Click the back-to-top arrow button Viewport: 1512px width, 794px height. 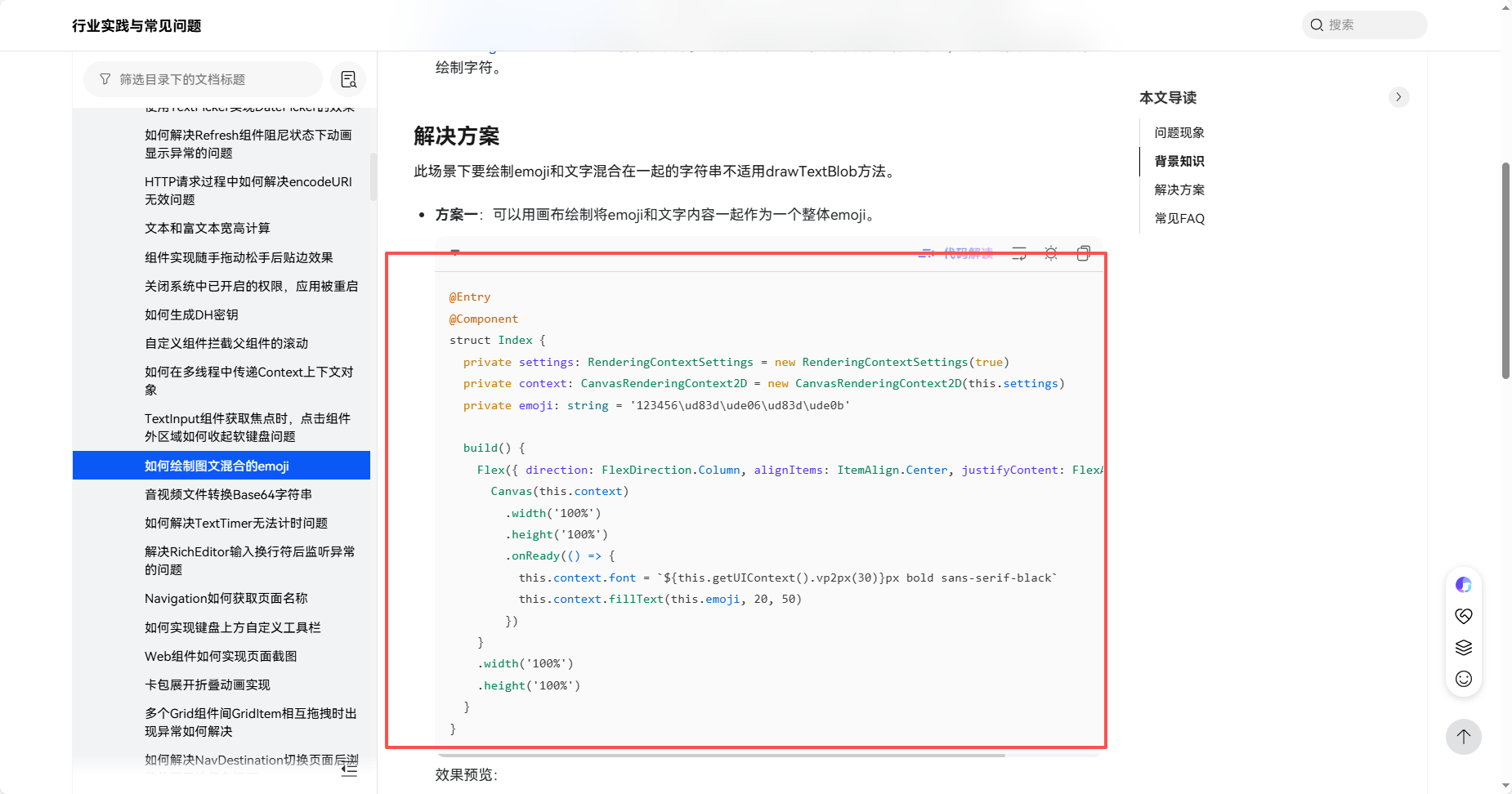pyautogui.click(x=1463, y=736)
